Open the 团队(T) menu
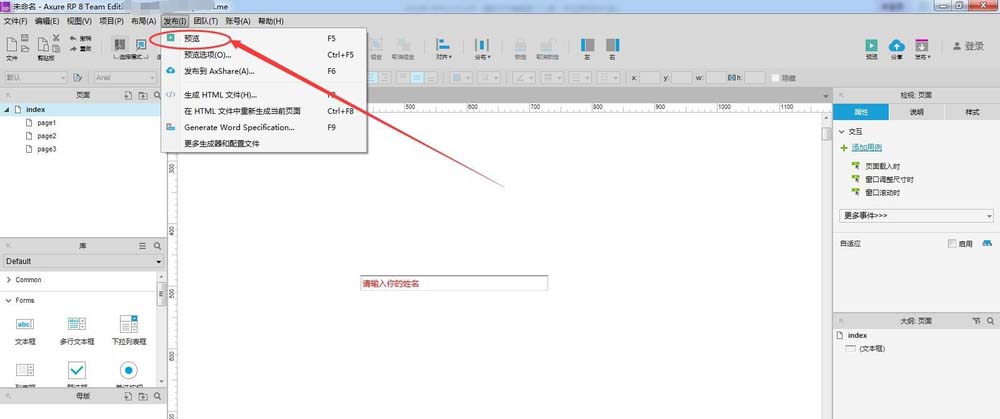Screen dimensions: 1000x419 pos(205,21)
